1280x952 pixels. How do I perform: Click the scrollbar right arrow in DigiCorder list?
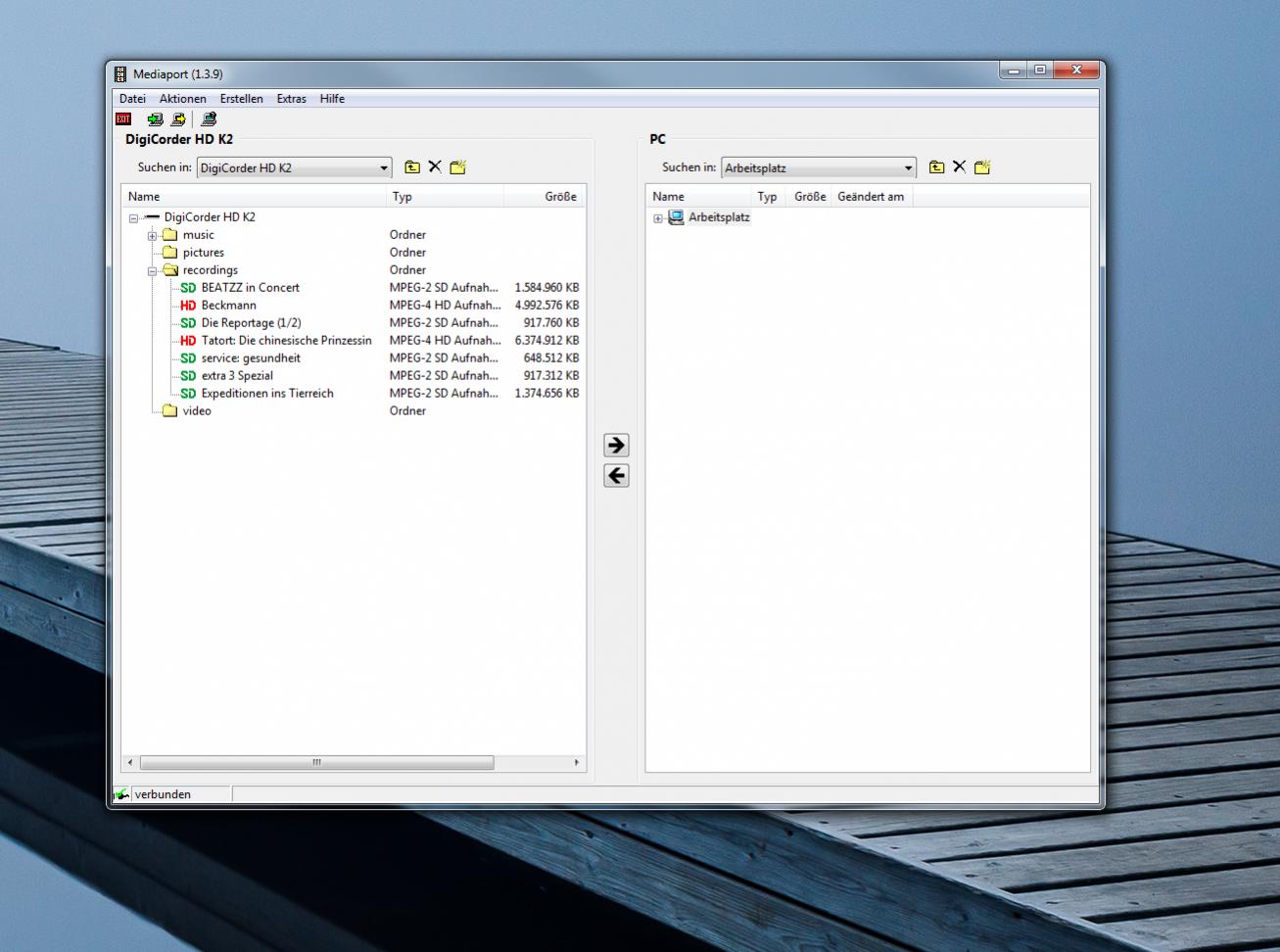click(x=576, y=762)
